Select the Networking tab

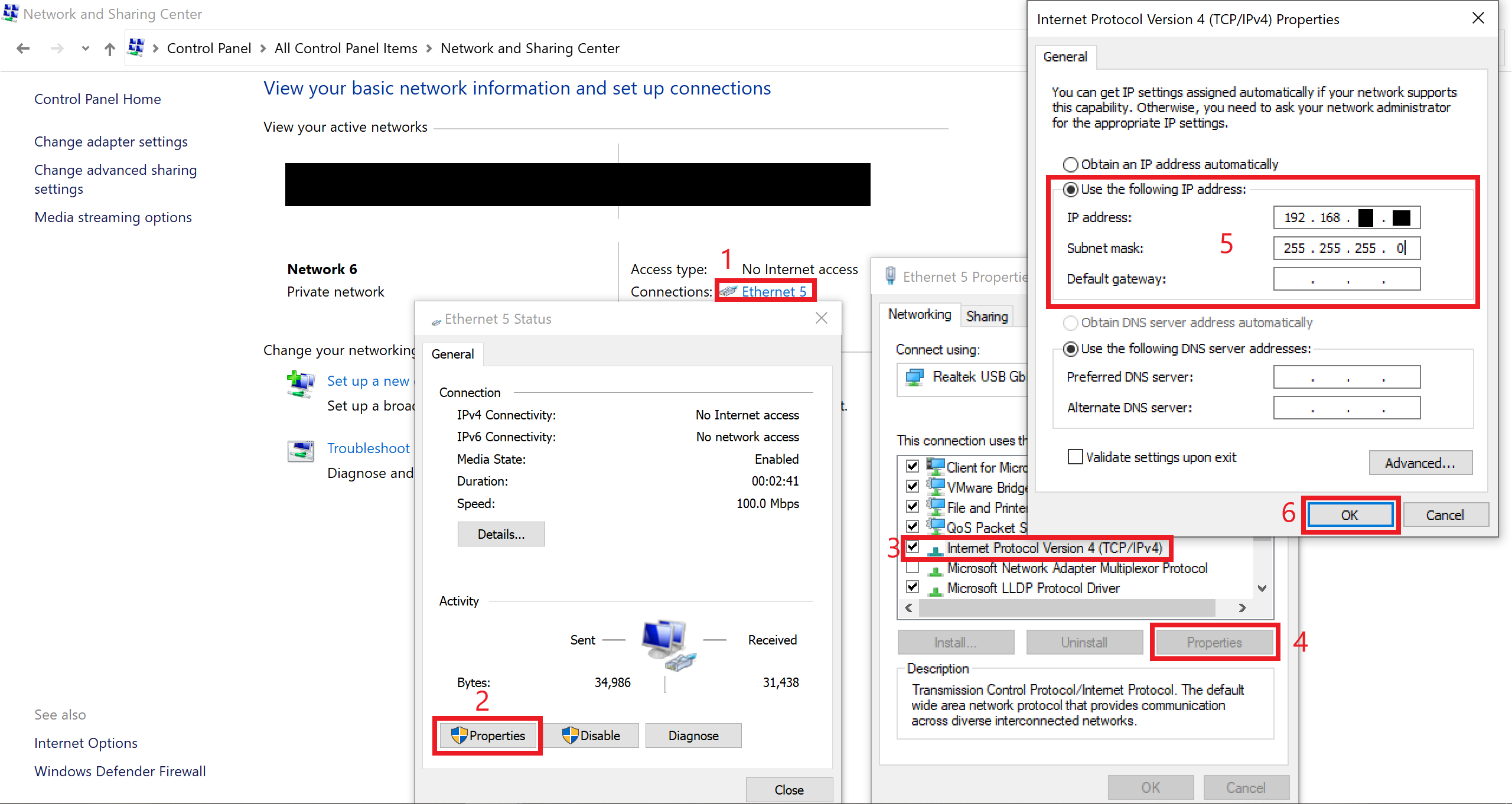(919, 314)
